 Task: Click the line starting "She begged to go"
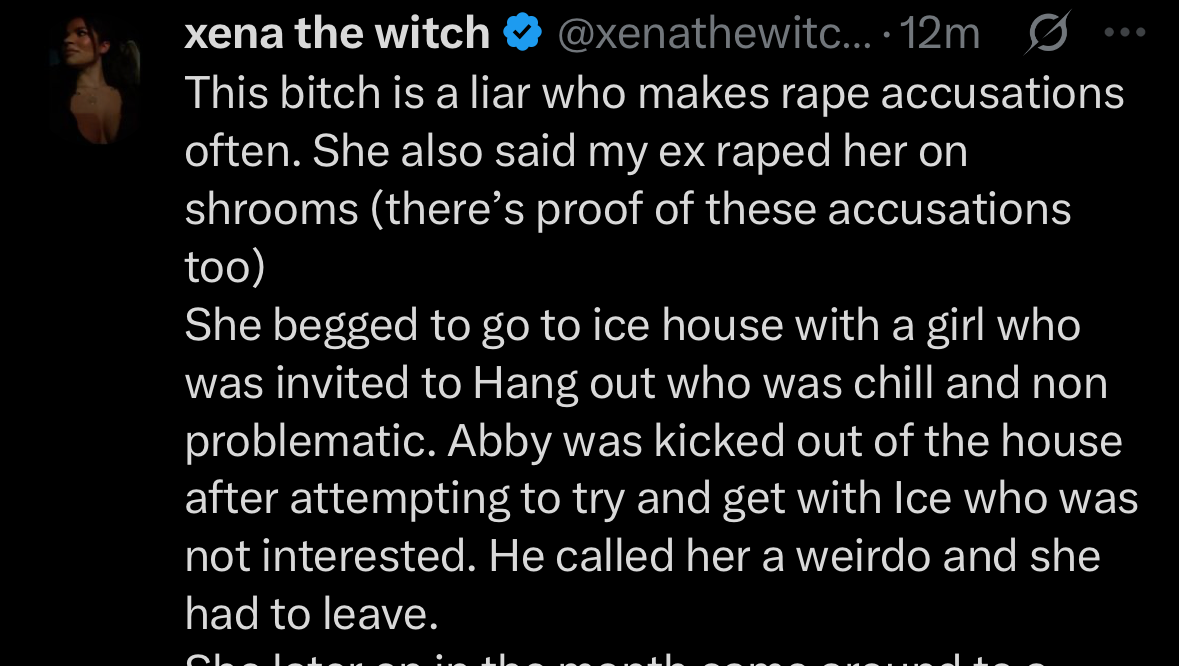point(632,326)
